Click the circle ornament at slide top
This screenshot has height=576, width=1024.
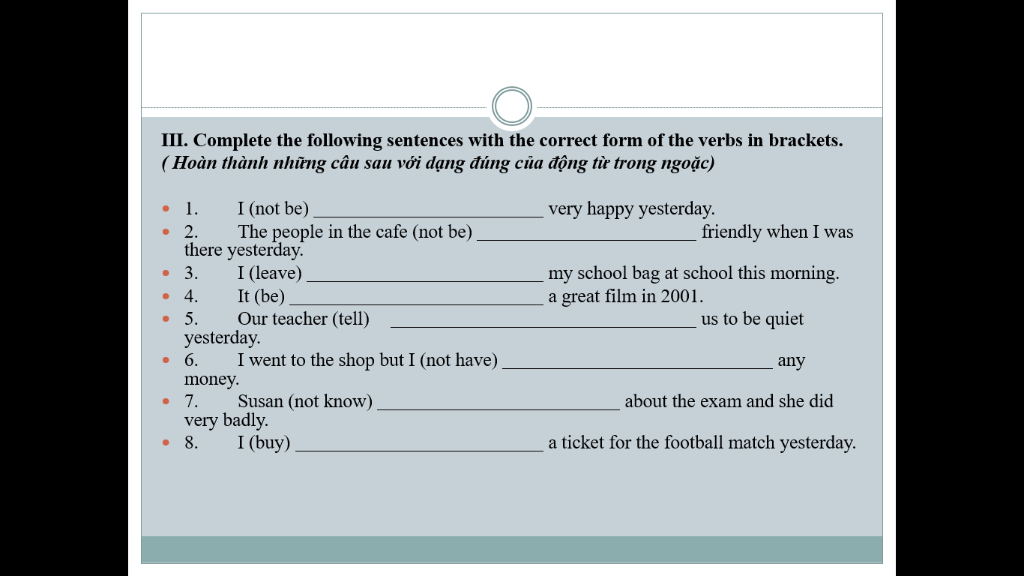pyautogui.click(x=512, y=106)
